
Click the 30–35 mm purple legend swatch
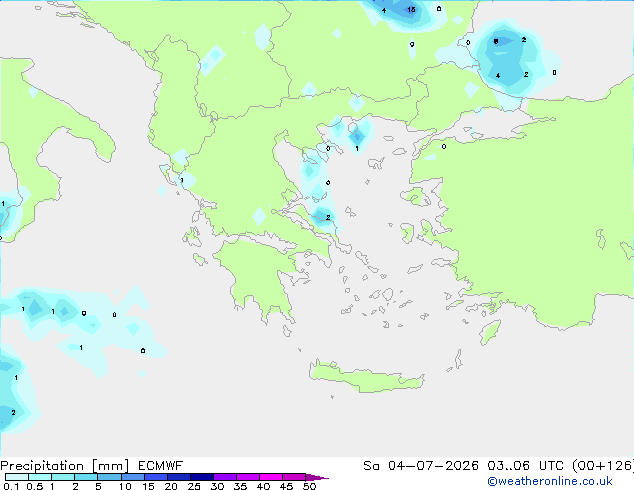pyautogui.click(x=225, y=477)
